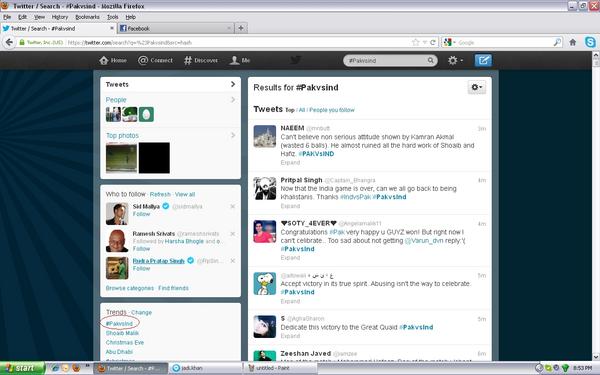Go to Firefox home page icon
The height and width of the screenshot is (375, 600).
[572, 42]
